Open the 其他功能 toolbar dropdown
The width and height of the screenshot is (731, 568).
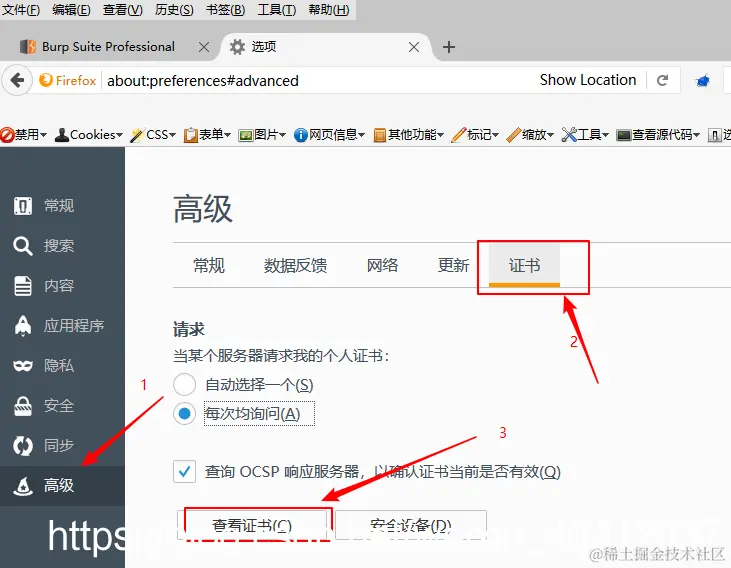tap(408, 134)
